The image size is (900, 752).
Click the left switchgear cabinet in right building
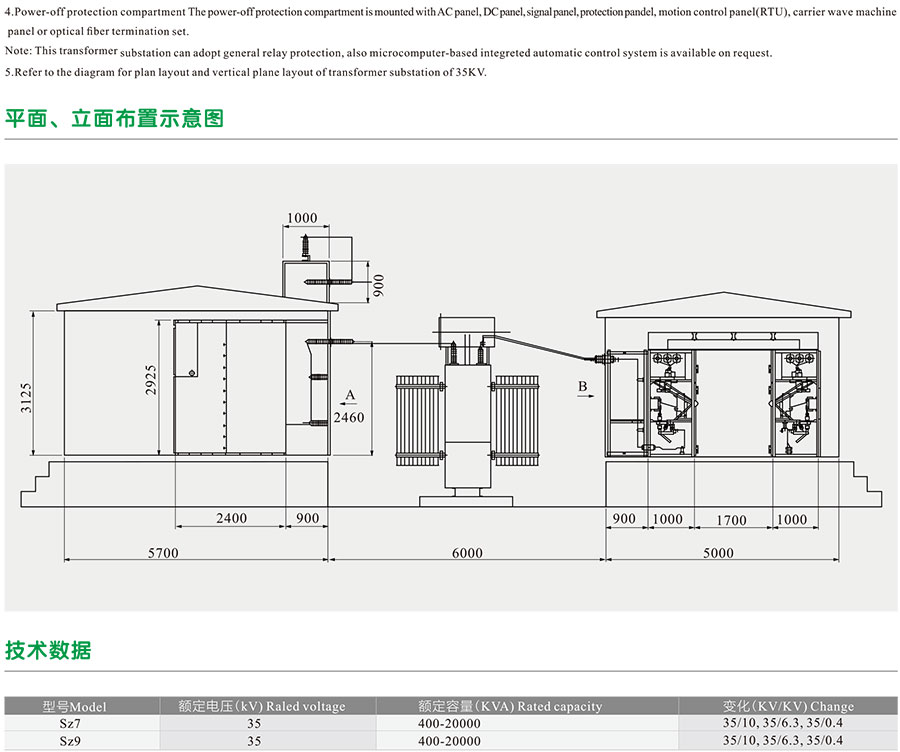coord(668,401)
